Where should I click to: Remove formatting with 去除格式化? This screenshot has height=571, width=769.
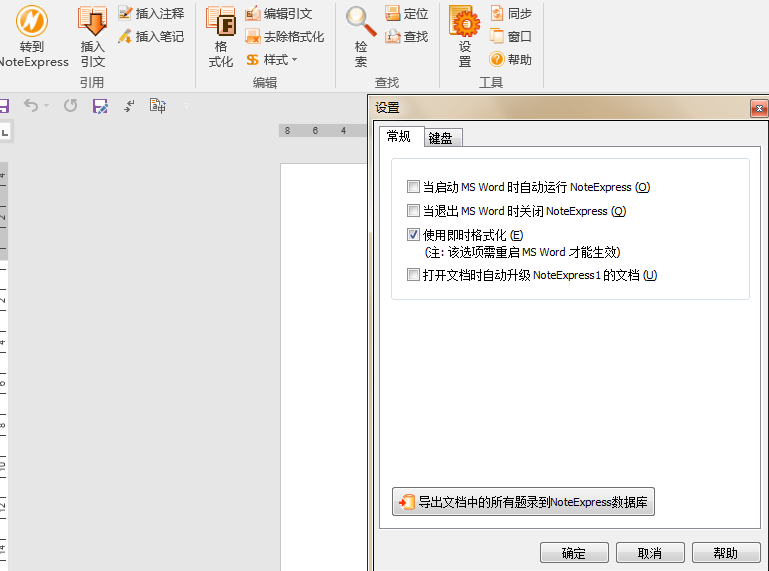[284, 36]
